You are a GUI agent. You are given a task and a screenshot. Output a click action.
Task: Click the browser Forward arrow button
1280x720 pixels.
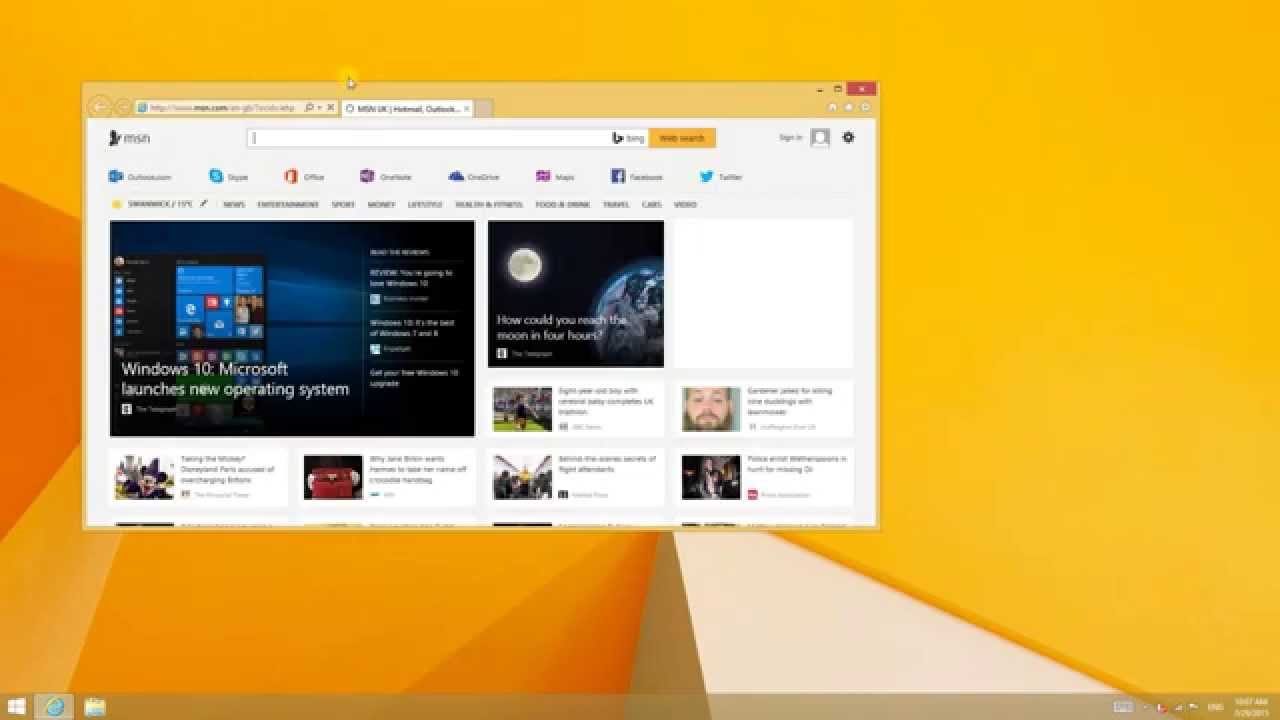122,108
